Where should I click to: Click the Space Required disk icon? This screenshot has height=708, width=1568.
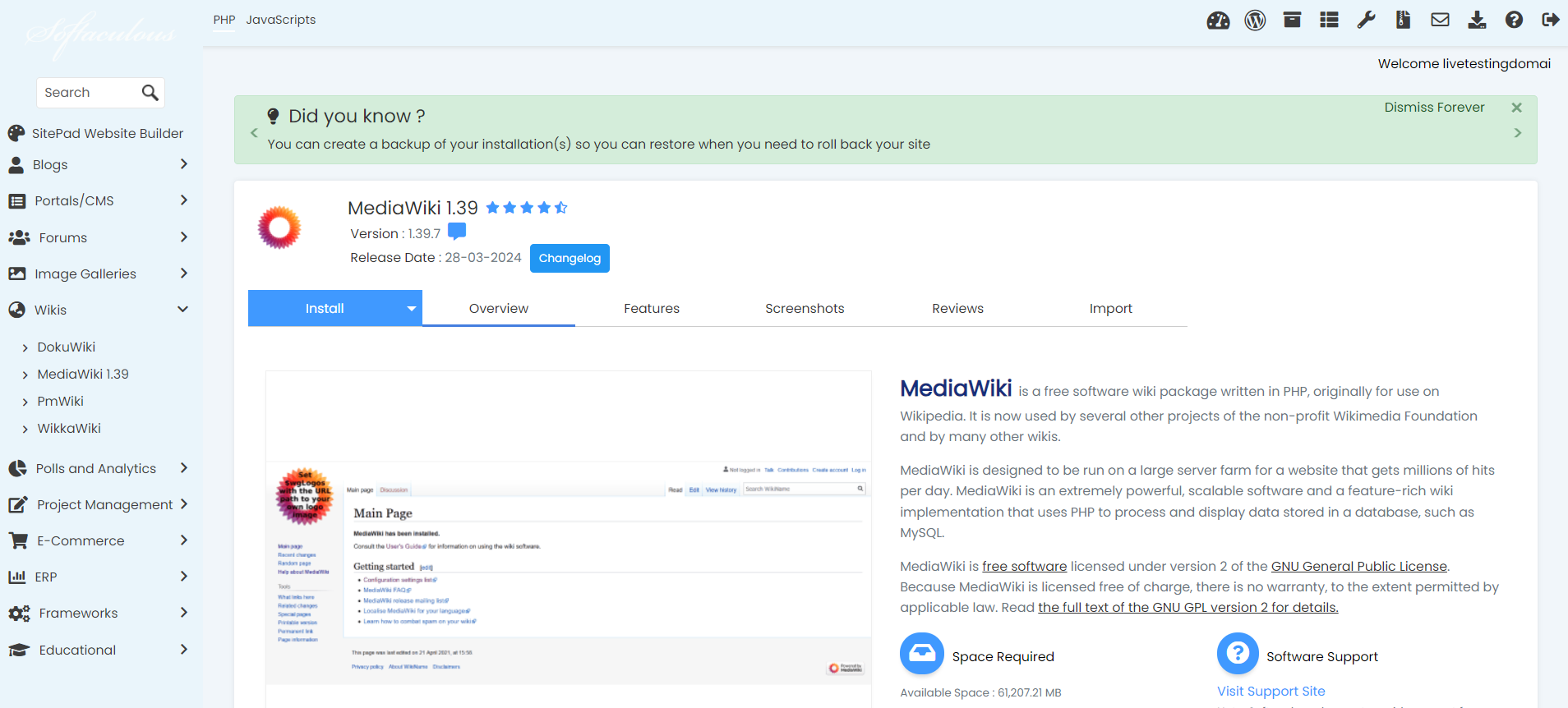(x=921, y=654)
